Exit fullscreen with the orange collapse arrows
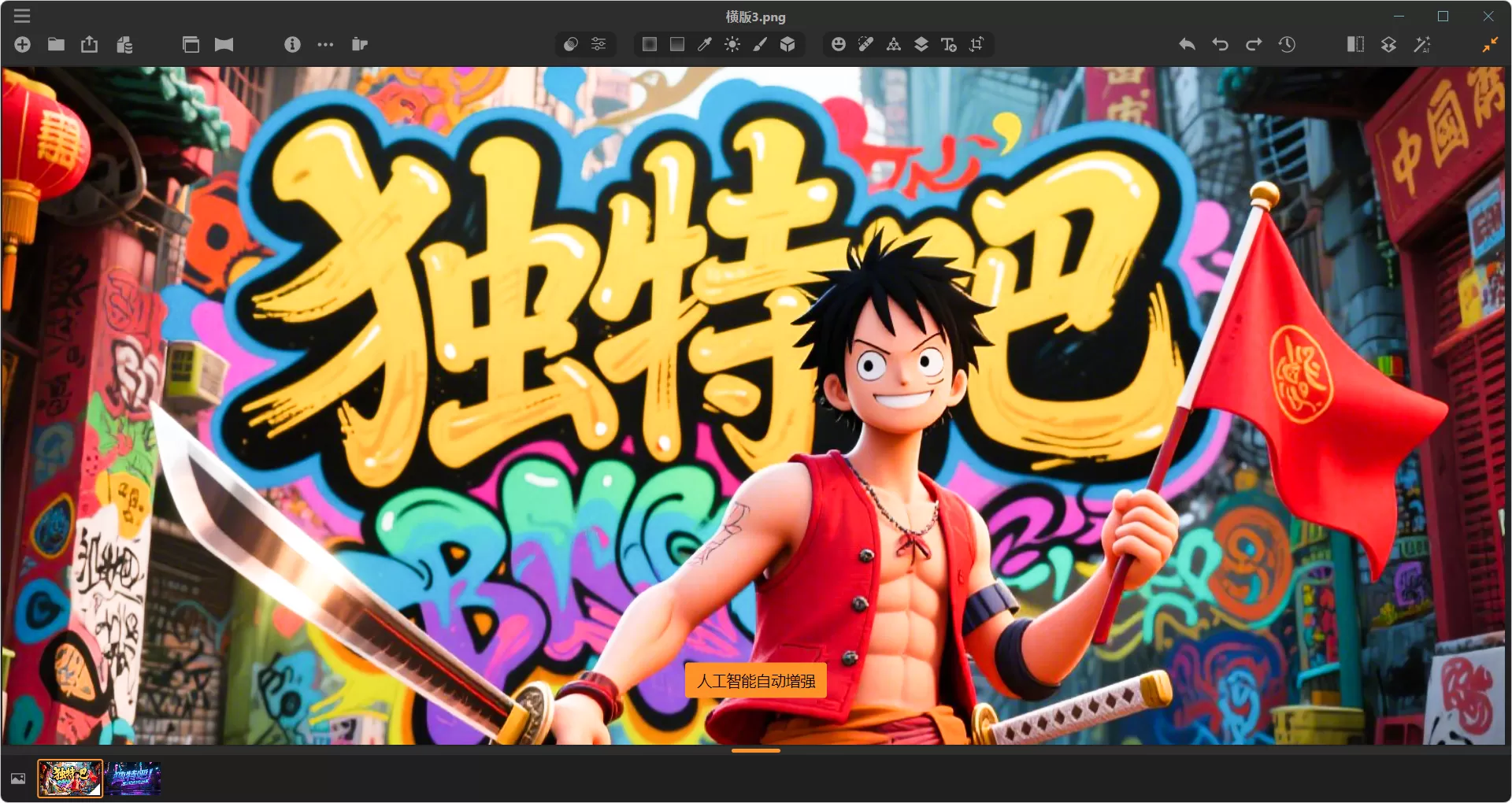1512x803 pixels. click(x=1490, y=45)
